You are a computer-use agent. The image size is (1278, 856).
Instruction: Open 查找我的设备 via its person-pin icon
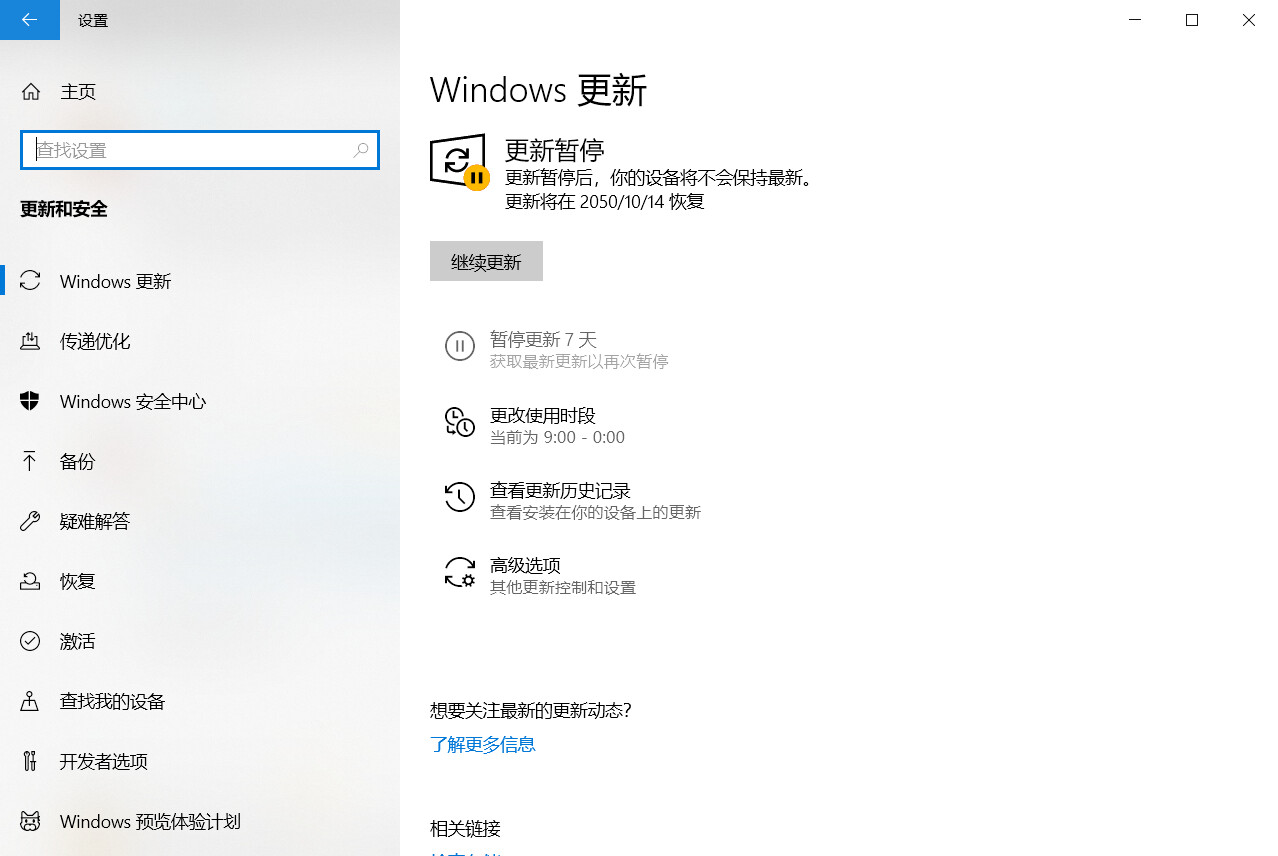click(30, 701)
